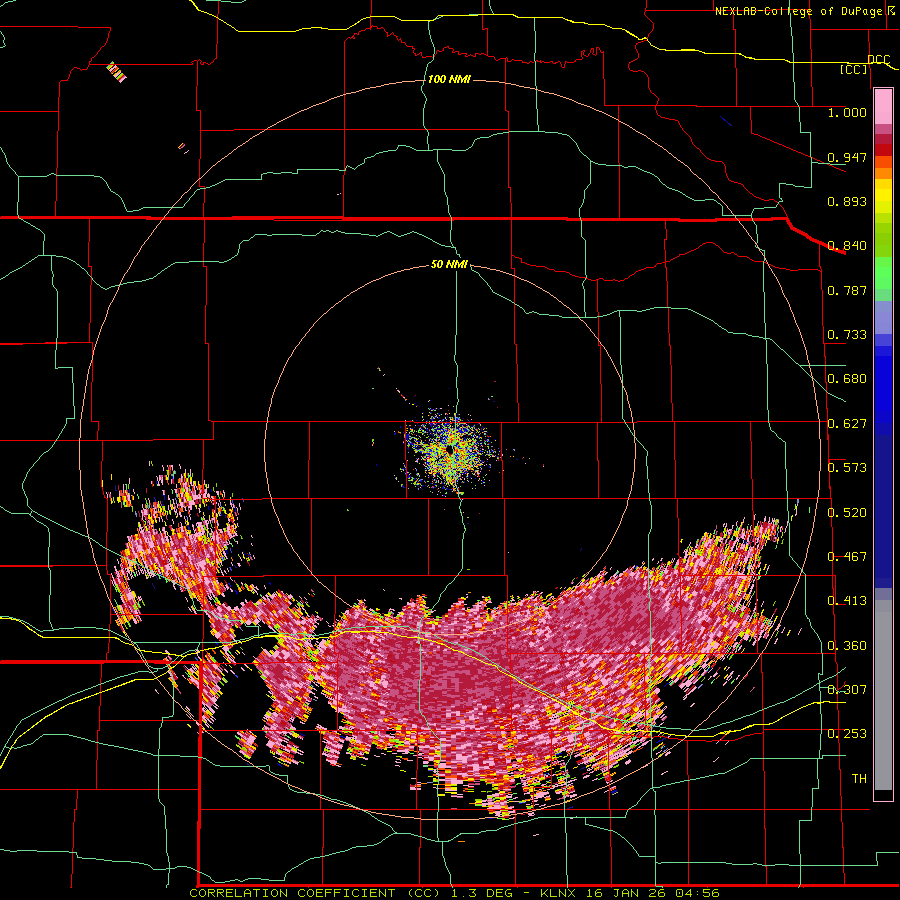The width and height of the screenshot is (900, 900).
Task: Click the 0.627 scale value
Action: pos(847,424)
